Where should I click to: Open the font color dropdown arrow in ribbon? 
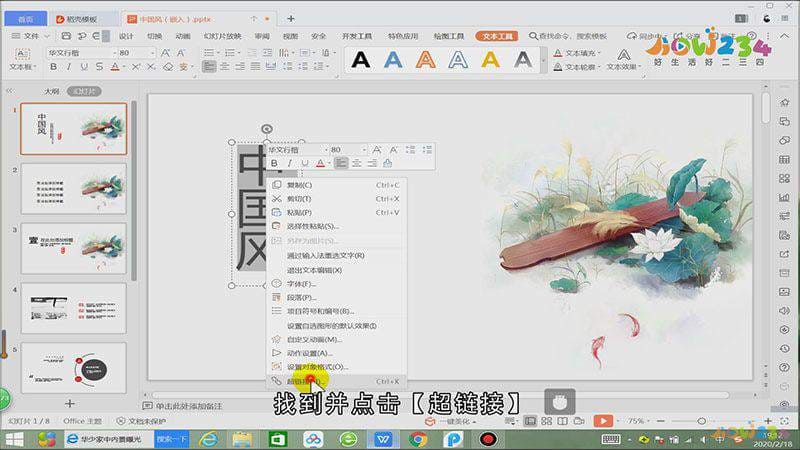click(x=124, y=67)
